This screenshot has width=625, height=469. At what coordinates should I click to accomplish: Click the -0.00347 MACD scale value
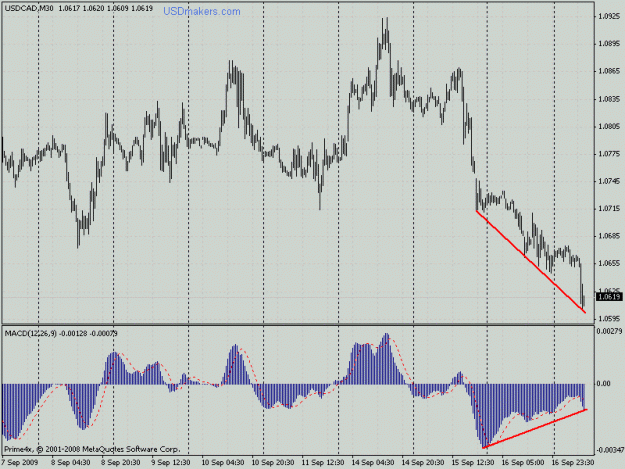click(610, 450)
